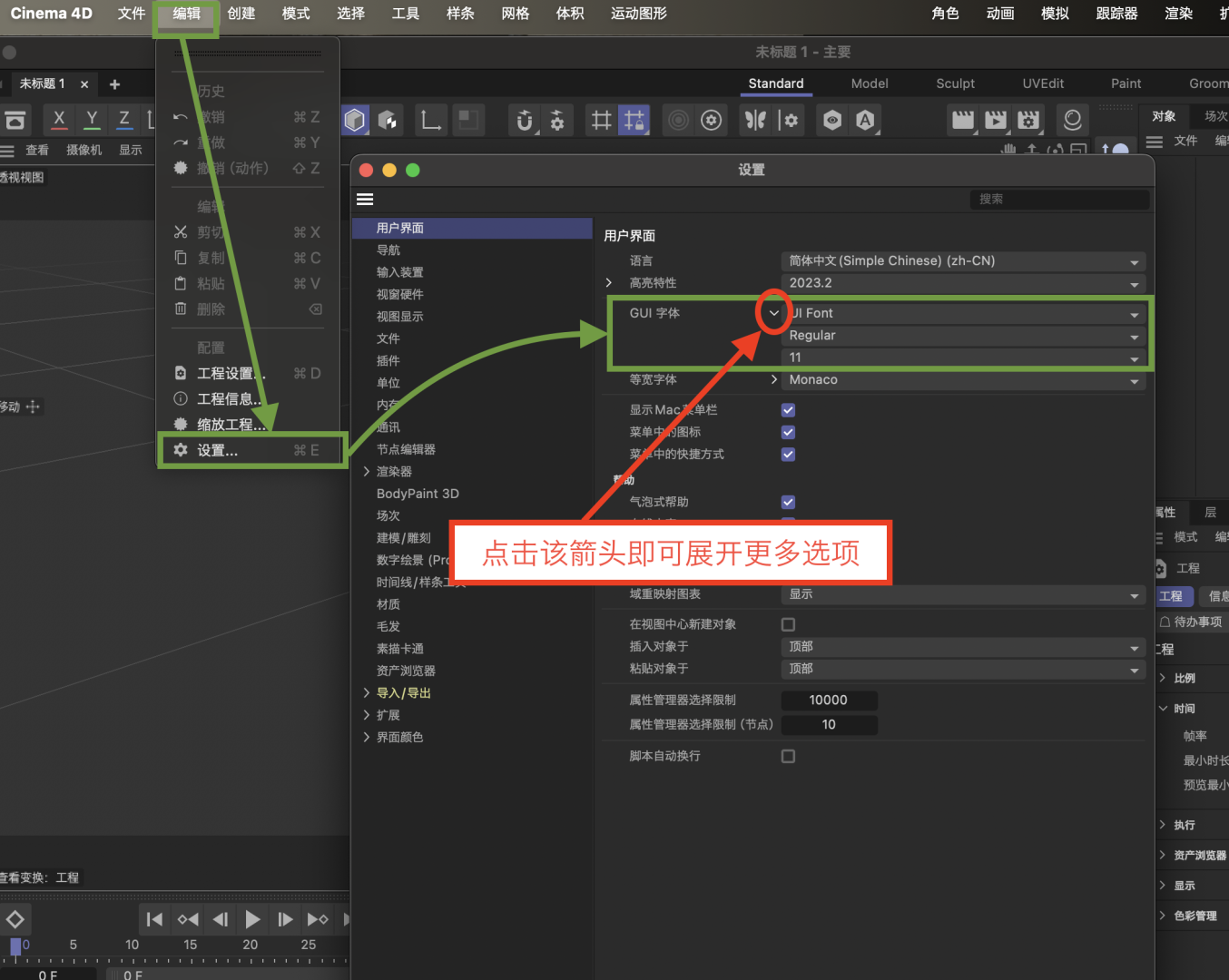Open the 摄像机 viewport menu

point(84,151)
